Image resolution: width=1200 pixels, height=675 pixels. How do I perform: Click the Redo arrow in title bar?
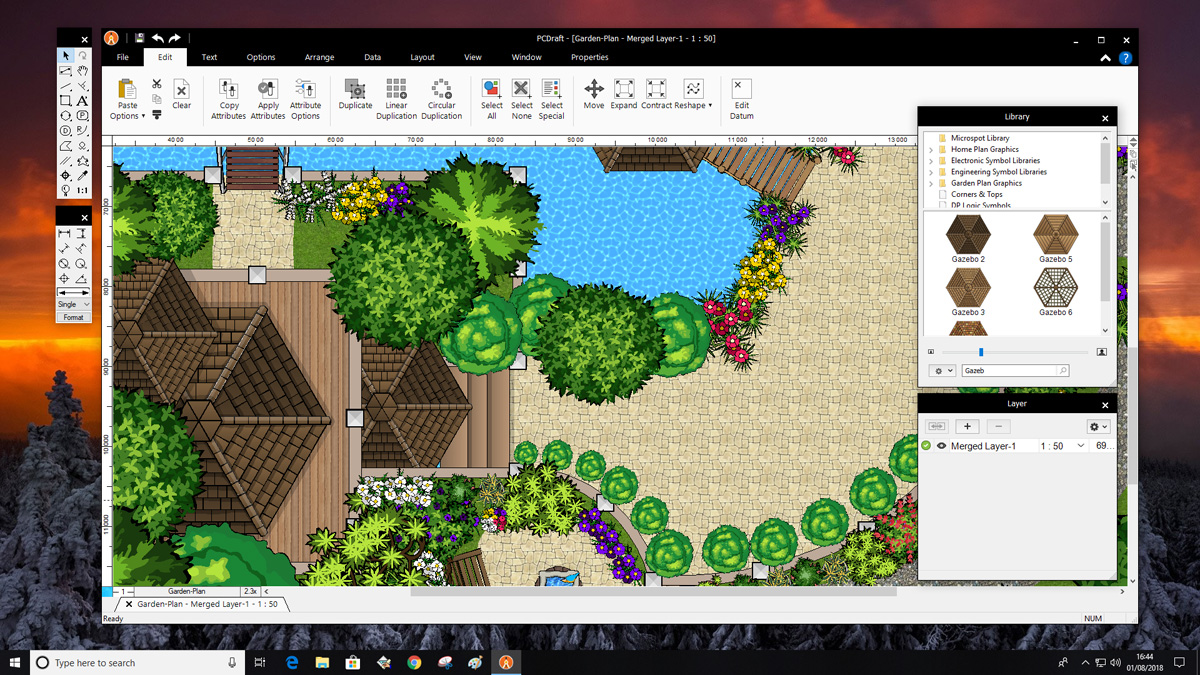(174, 38)
